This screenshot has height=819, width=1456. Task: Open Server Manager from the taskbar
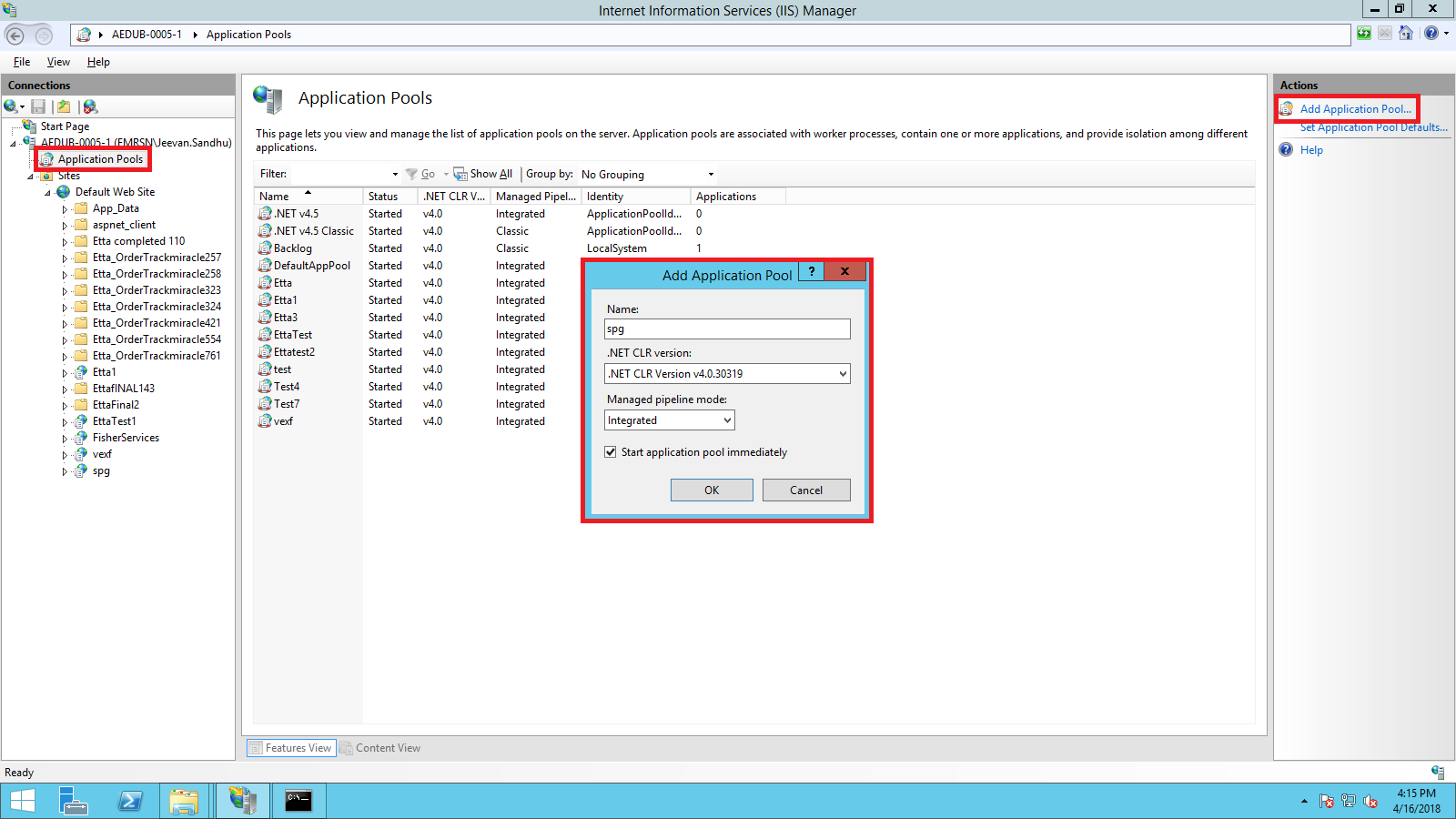(x=73, y=801)
